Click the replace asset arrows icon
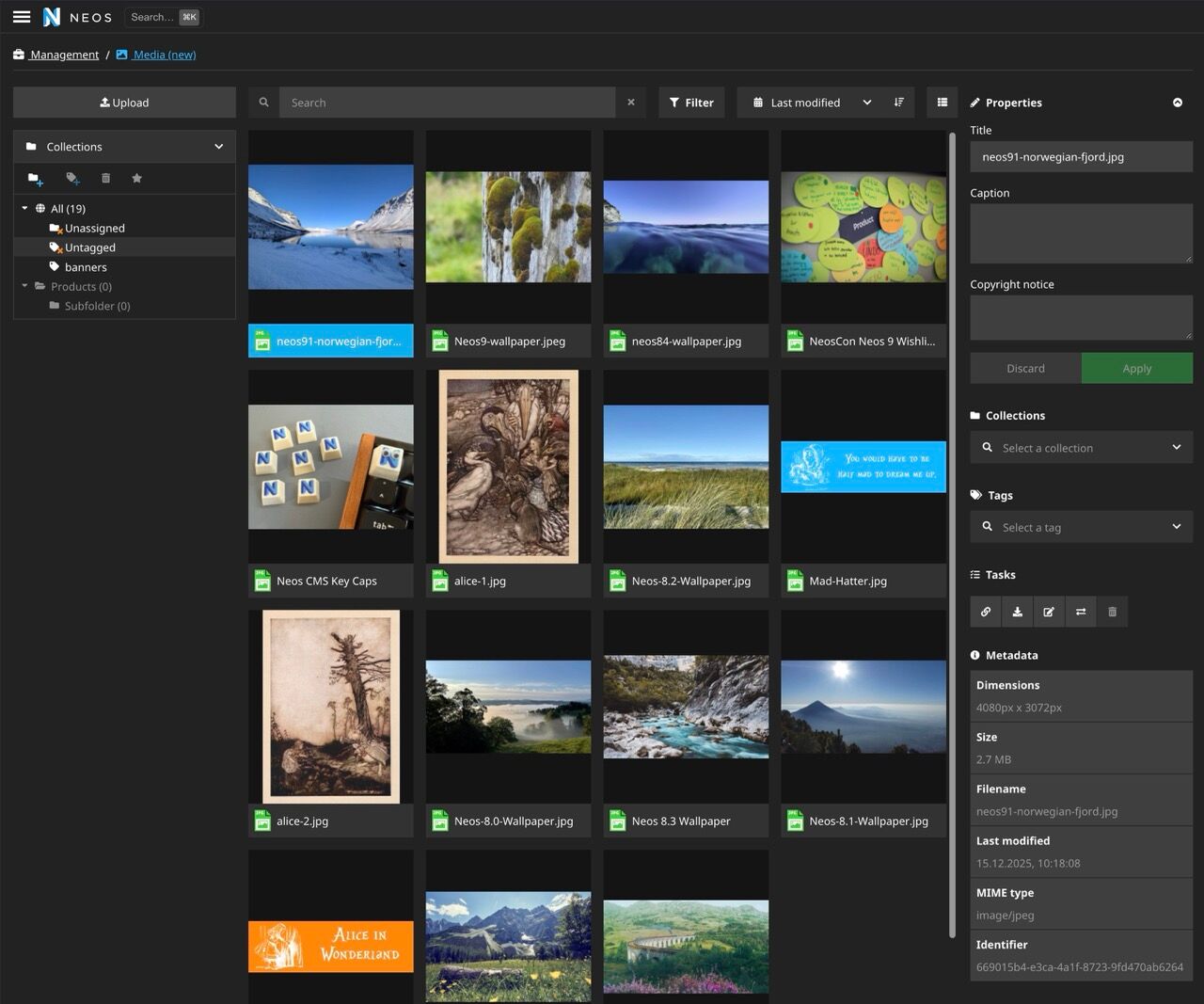 1081,613
